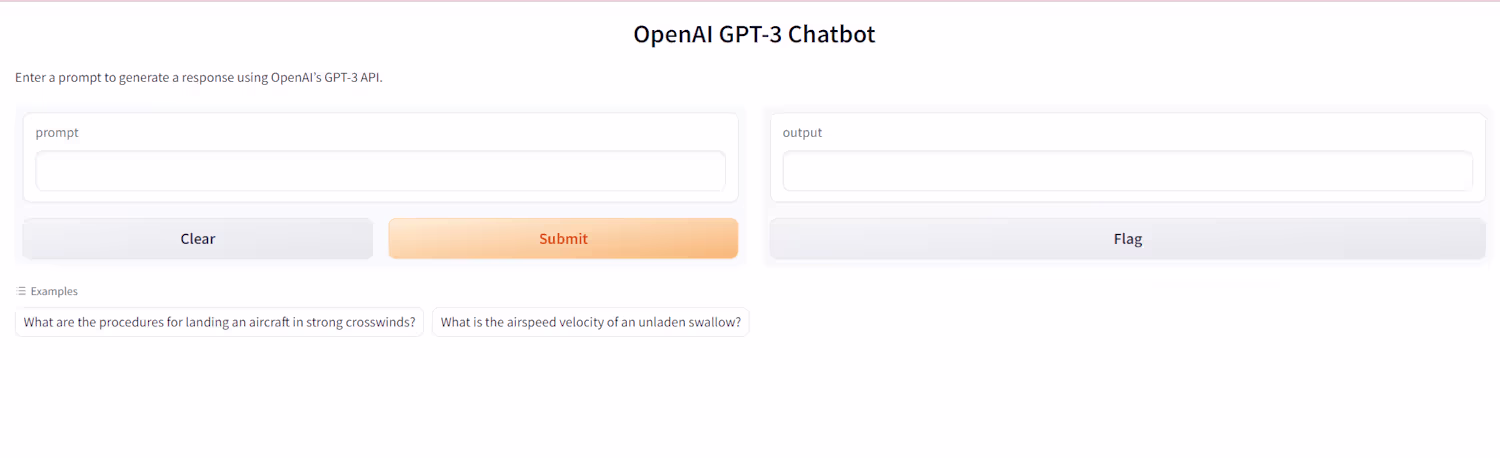Click "Enter a prompt" in the description

coord(58,77)
